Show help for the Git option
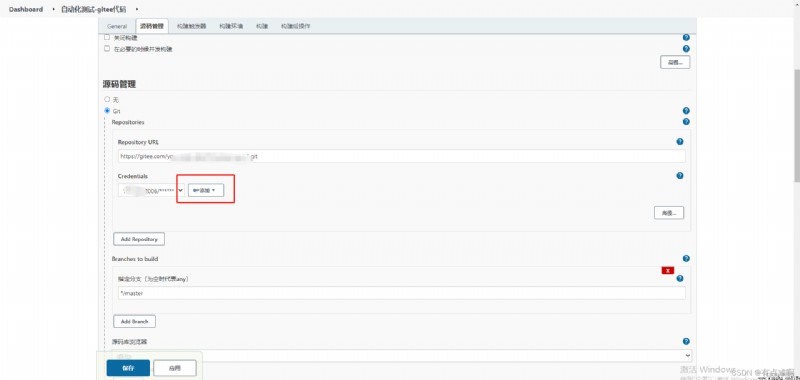 pyautogui.click(x=686, y=111)
